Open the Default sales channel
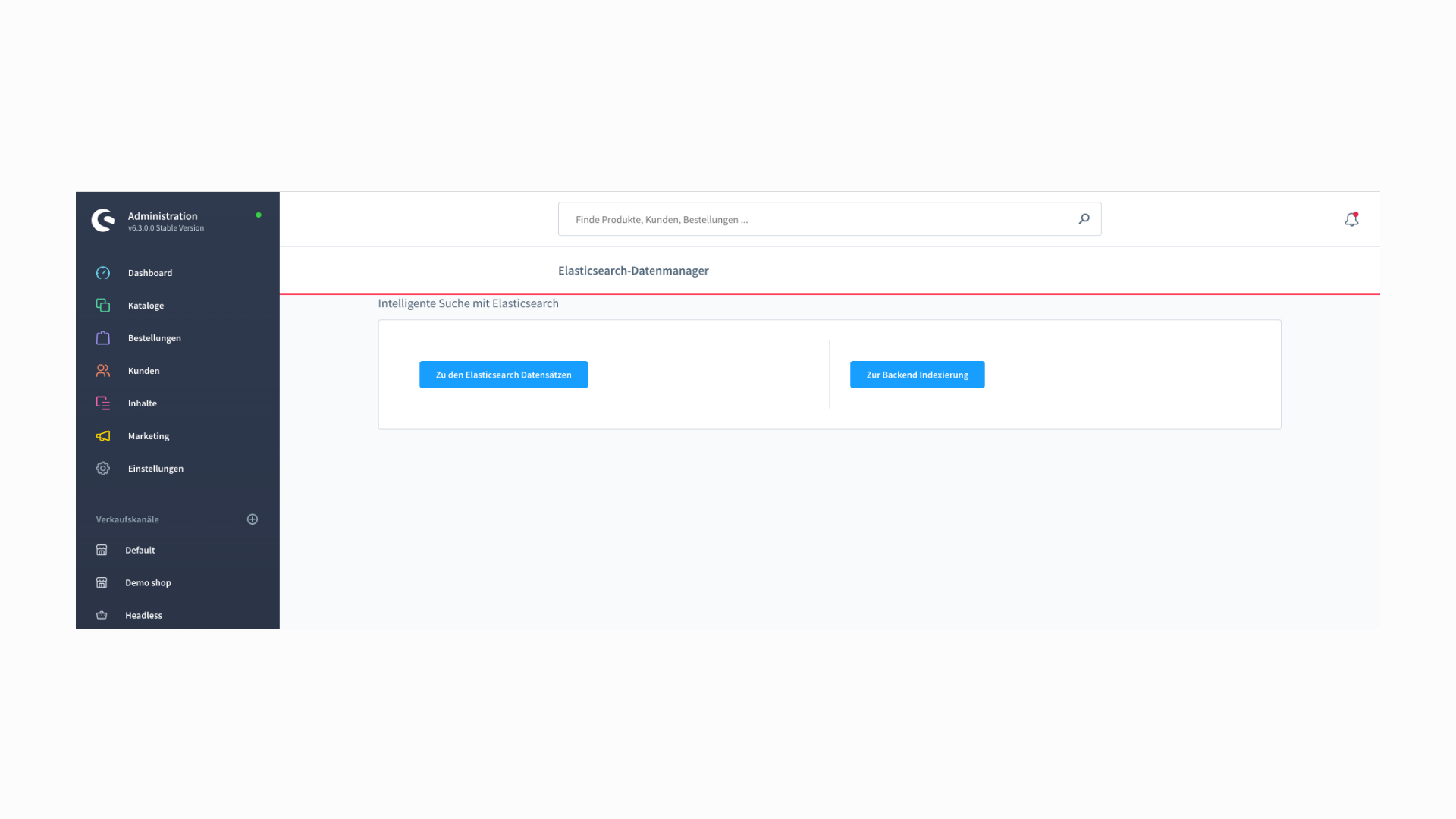Screen dimensions: 1456x819 pos(140,551)
